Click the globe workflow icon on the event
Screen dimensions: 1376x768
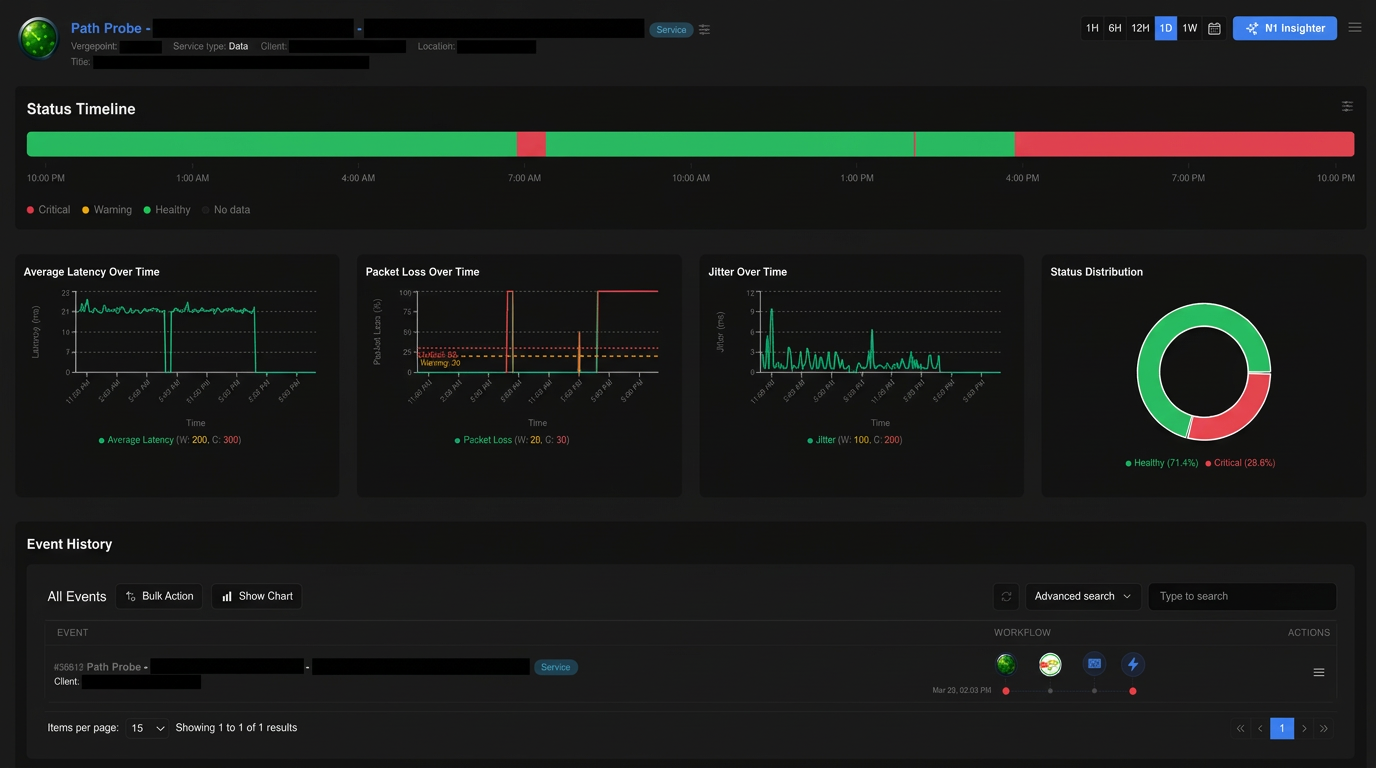click(1006, 663)
